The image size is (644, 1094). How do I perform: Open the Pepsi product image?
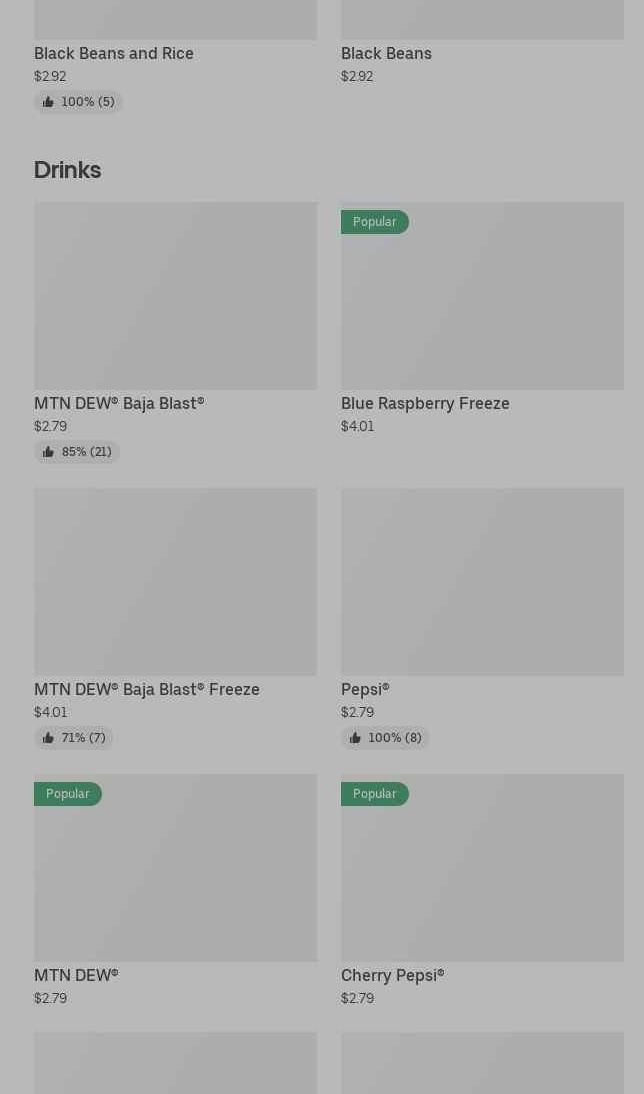tap(482, 582)
